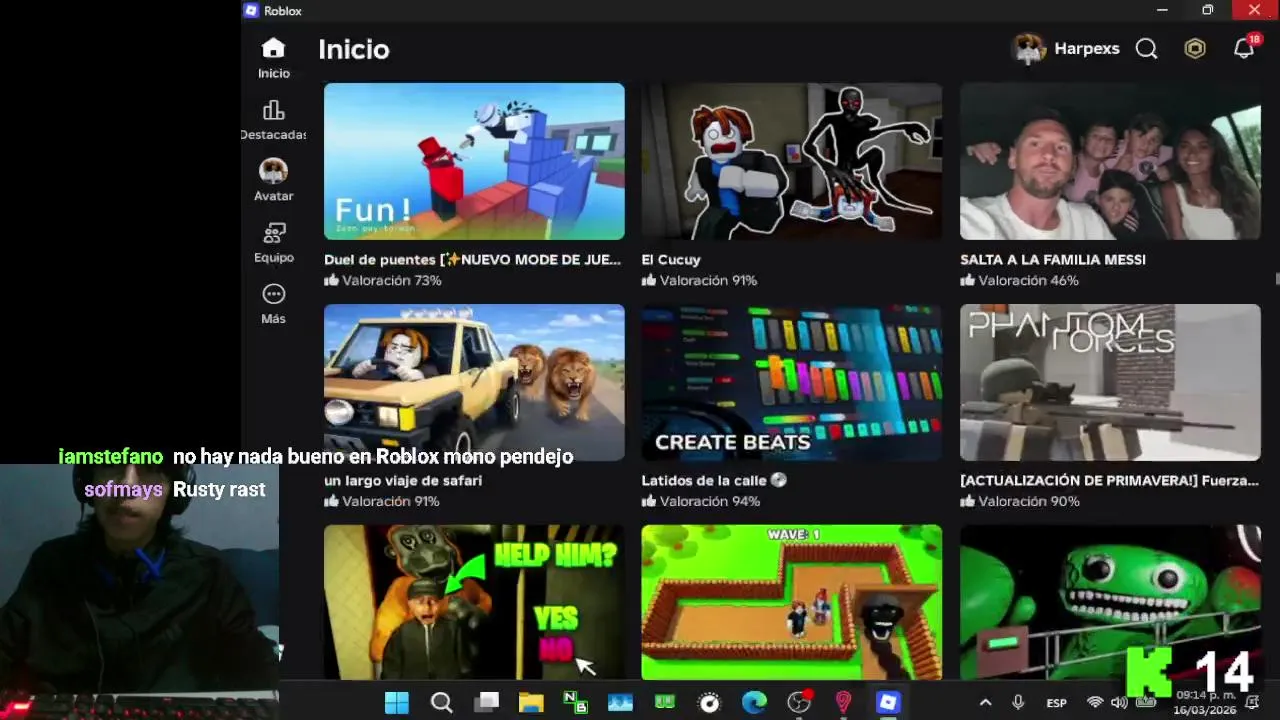Click 'Valoración 90%' rating text
The height and width of the screenshot is (720, 1280).
click(1029, 502)
